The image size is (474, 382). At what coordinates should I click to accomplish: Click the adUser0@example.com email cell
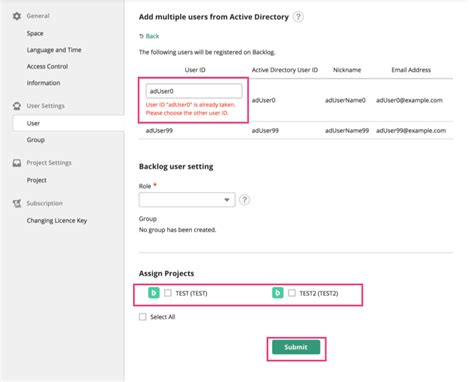pyautogui.click(x=409, y=100)
